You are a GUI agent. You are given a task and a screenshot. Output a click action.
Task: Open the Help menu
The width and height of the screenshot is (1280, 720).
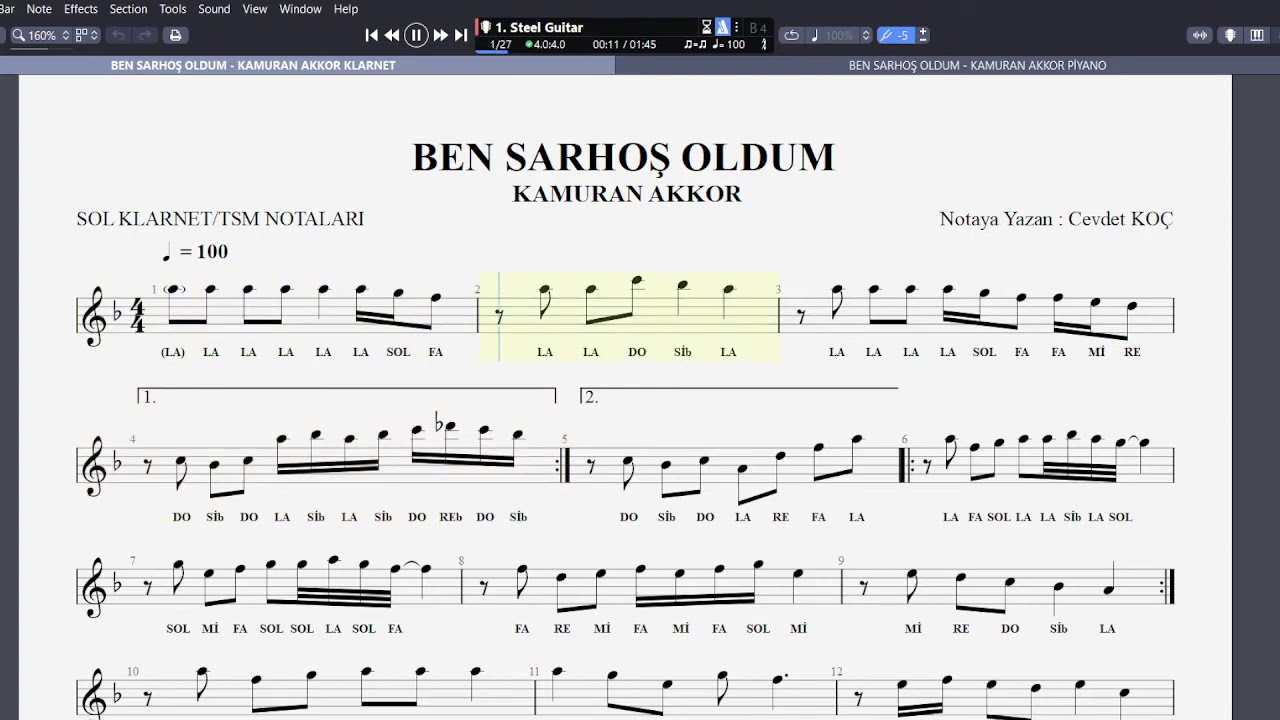346,9
